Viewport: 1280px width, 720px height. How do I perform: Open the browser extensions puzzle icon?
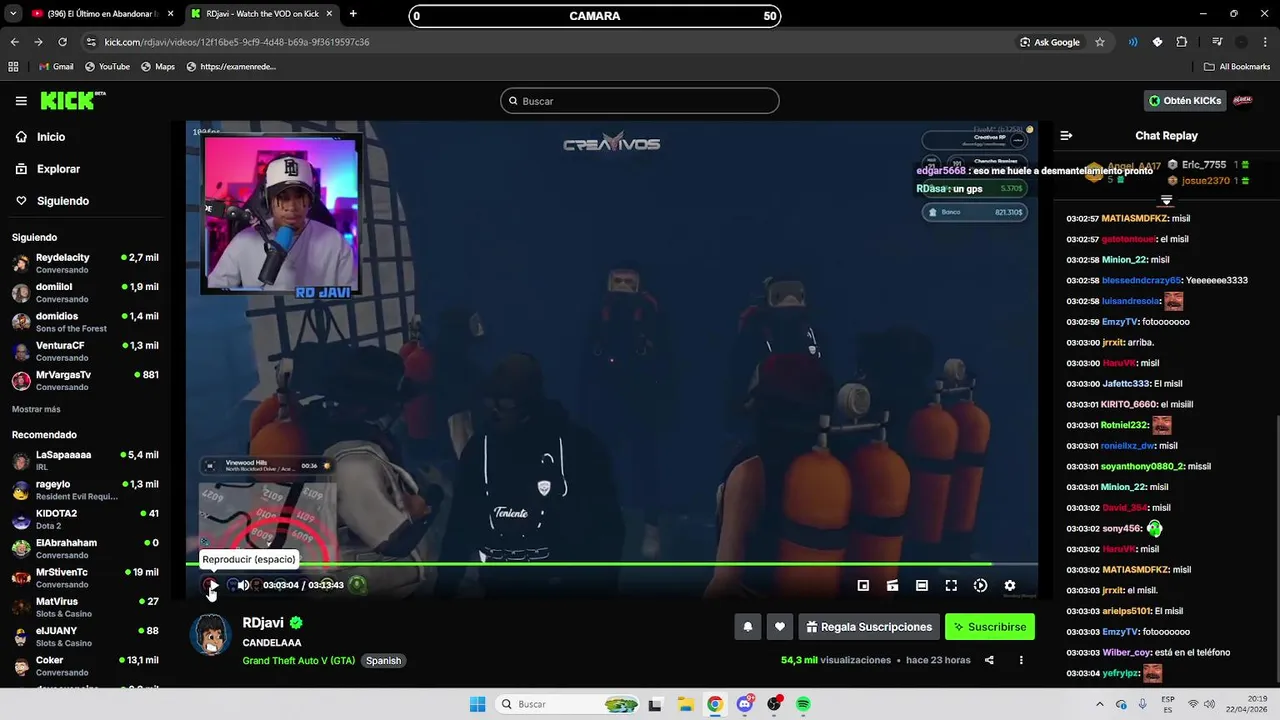(1182, 42)
